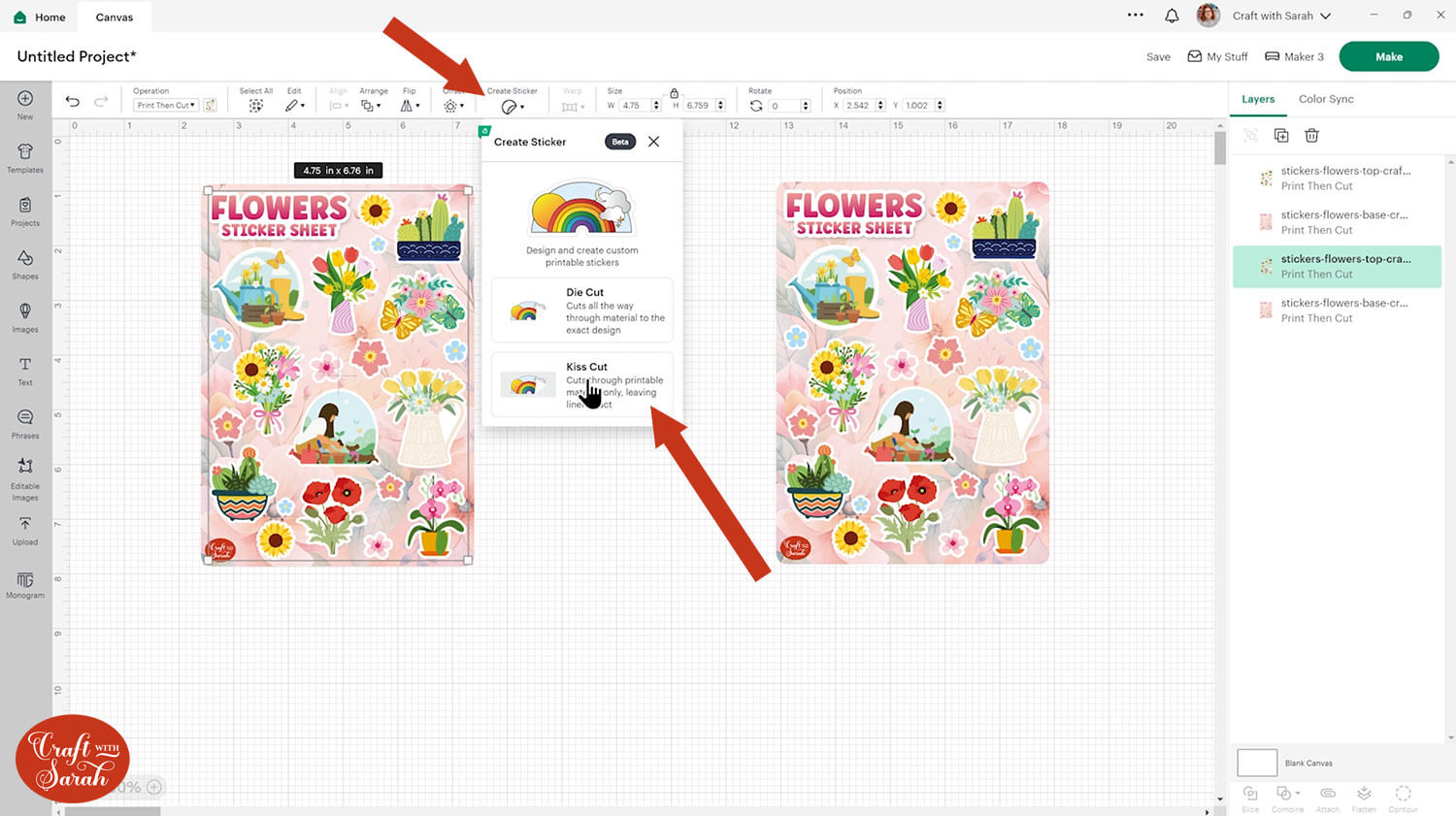This screenshot has width=1456, height=816.
Task: Click the Height size field
Action: [700, 106]
